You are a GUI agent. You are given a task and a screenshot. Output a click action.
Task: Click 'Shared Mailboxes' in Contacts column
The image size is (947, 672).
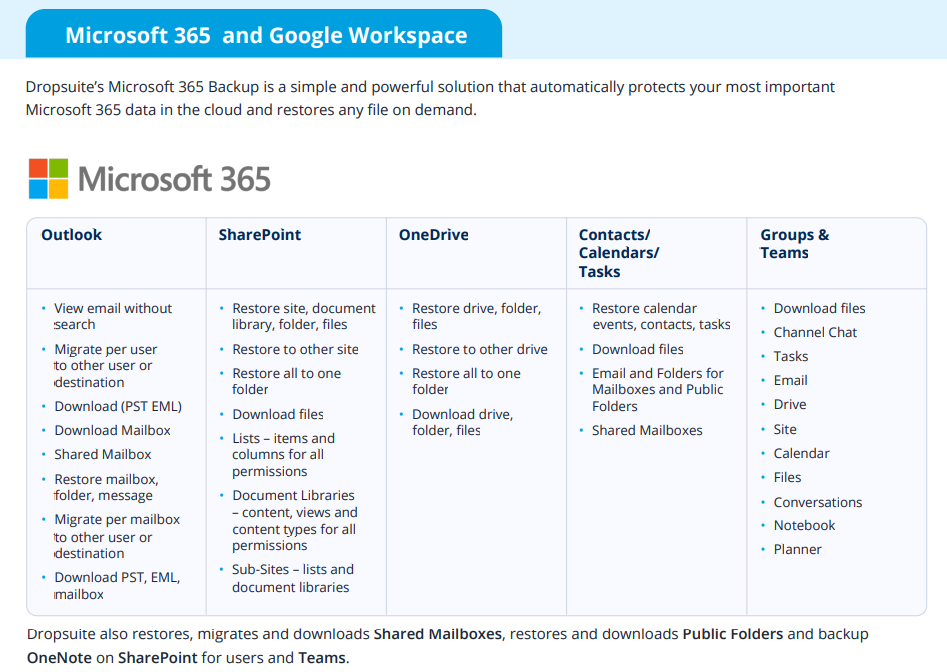coord(647,430)
